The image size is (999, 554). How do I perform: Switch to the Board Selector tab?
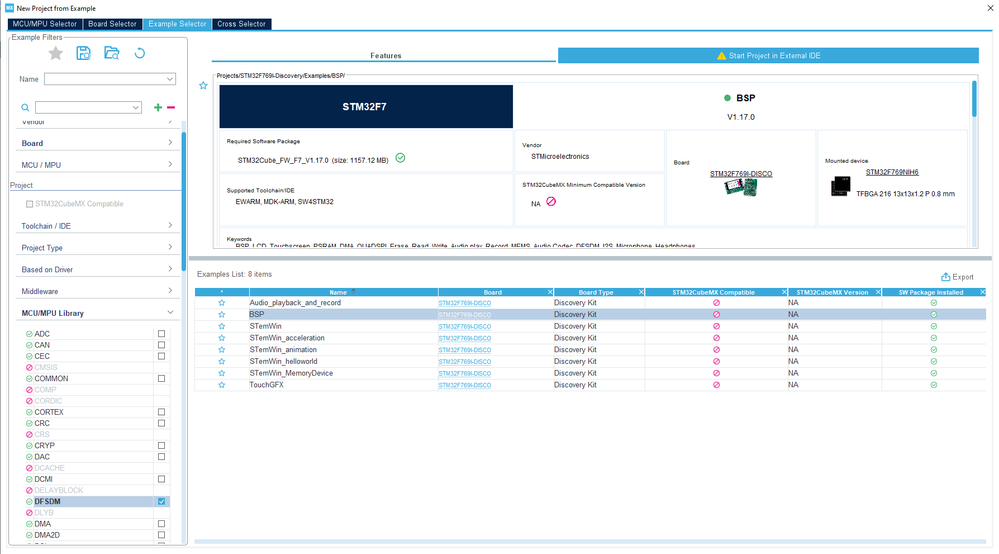pyautogui.click(x=112, y=24)
